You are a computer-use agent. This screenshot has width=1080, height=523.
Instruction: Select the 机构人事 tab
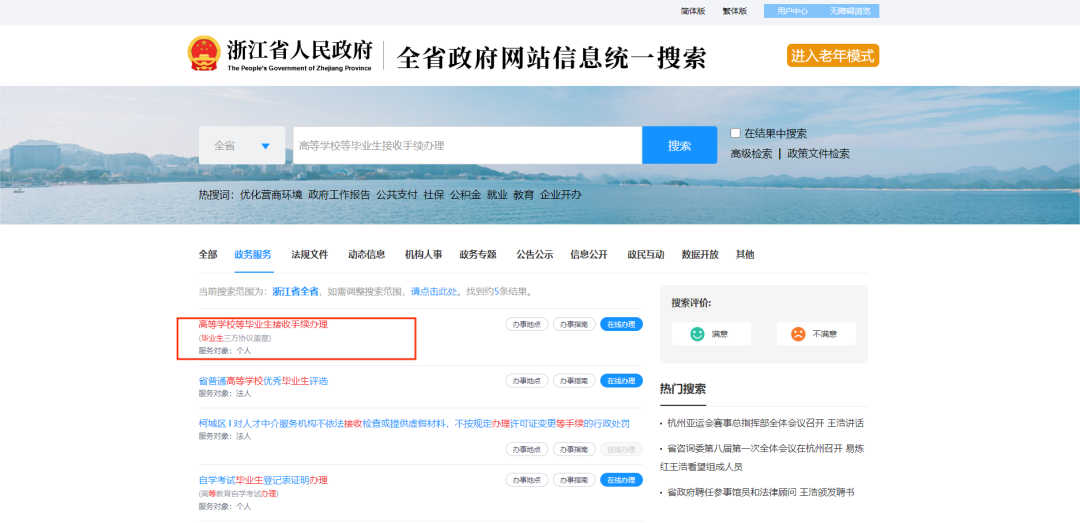[424, 254]
